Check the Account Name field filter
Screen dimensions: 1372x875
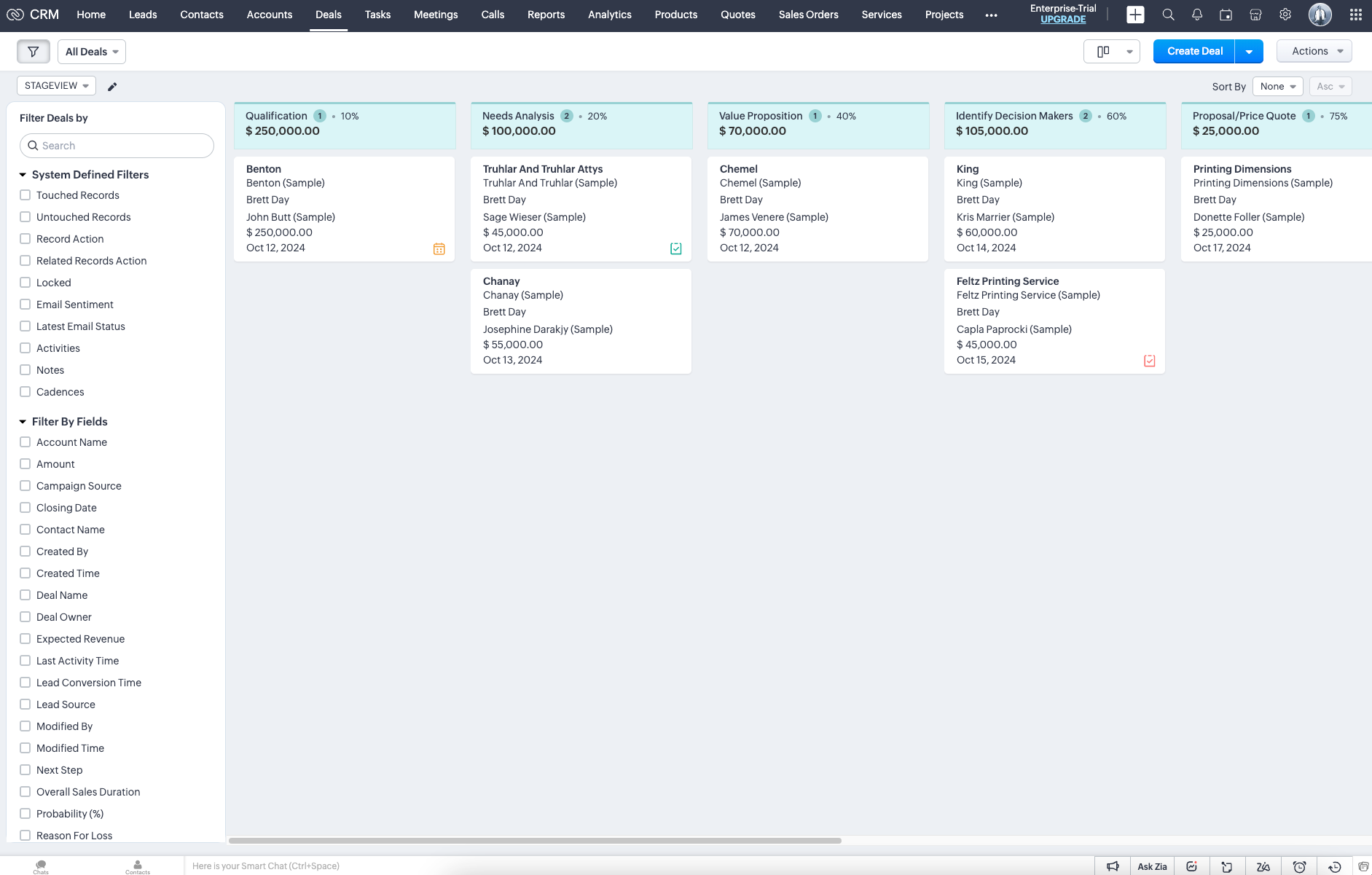(26, 442)
